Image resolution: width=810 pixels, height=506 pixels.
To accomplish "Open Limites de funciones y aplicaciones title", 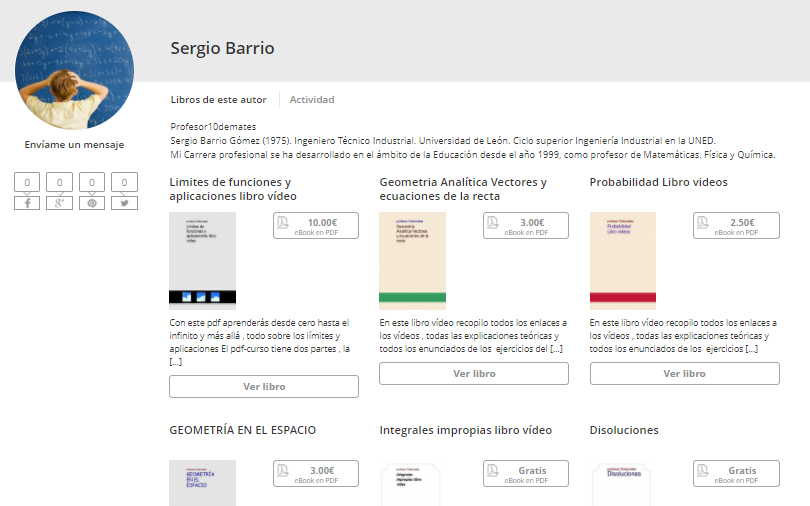I will point(233,189).
